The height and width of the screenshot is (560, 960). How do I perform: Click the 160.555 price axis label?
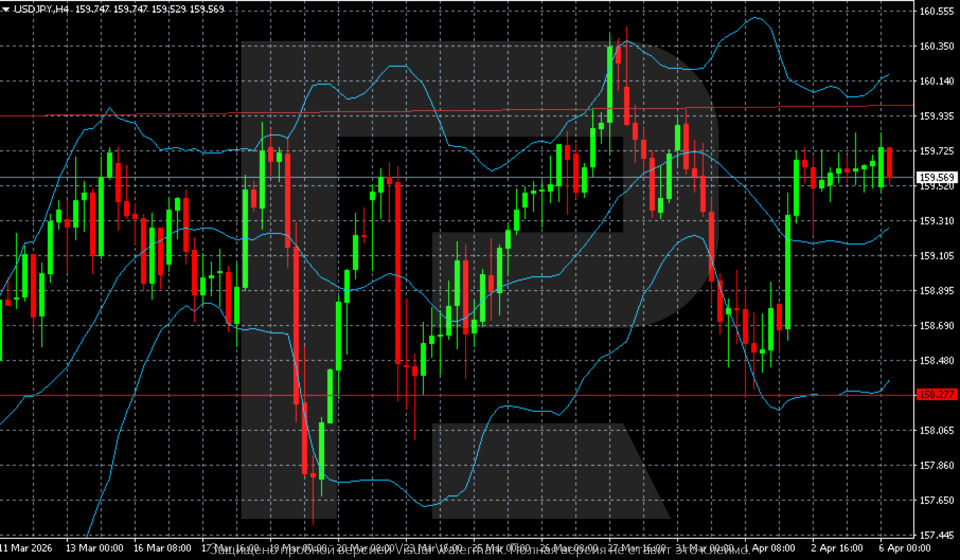(935, 11)
